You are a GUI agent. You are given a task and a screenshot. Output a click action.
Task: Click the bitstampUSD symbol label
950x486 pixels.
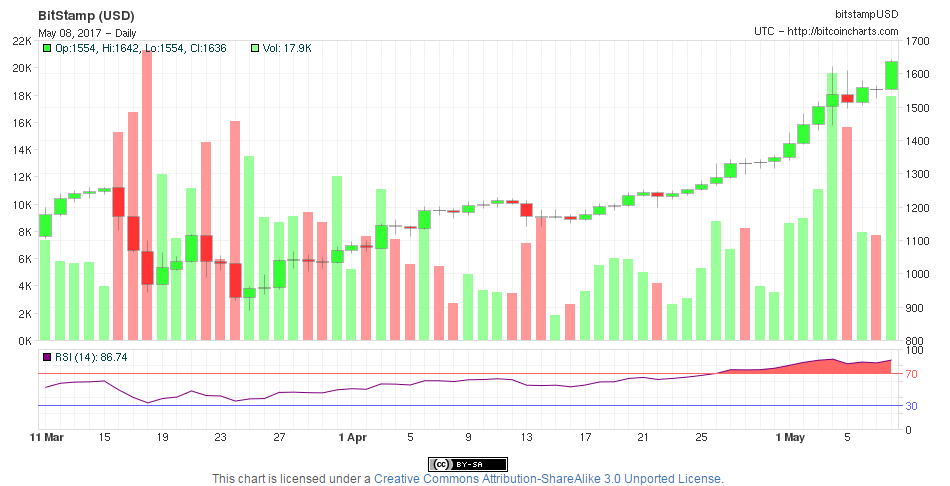pyautogui.click(x=867, y=14)
